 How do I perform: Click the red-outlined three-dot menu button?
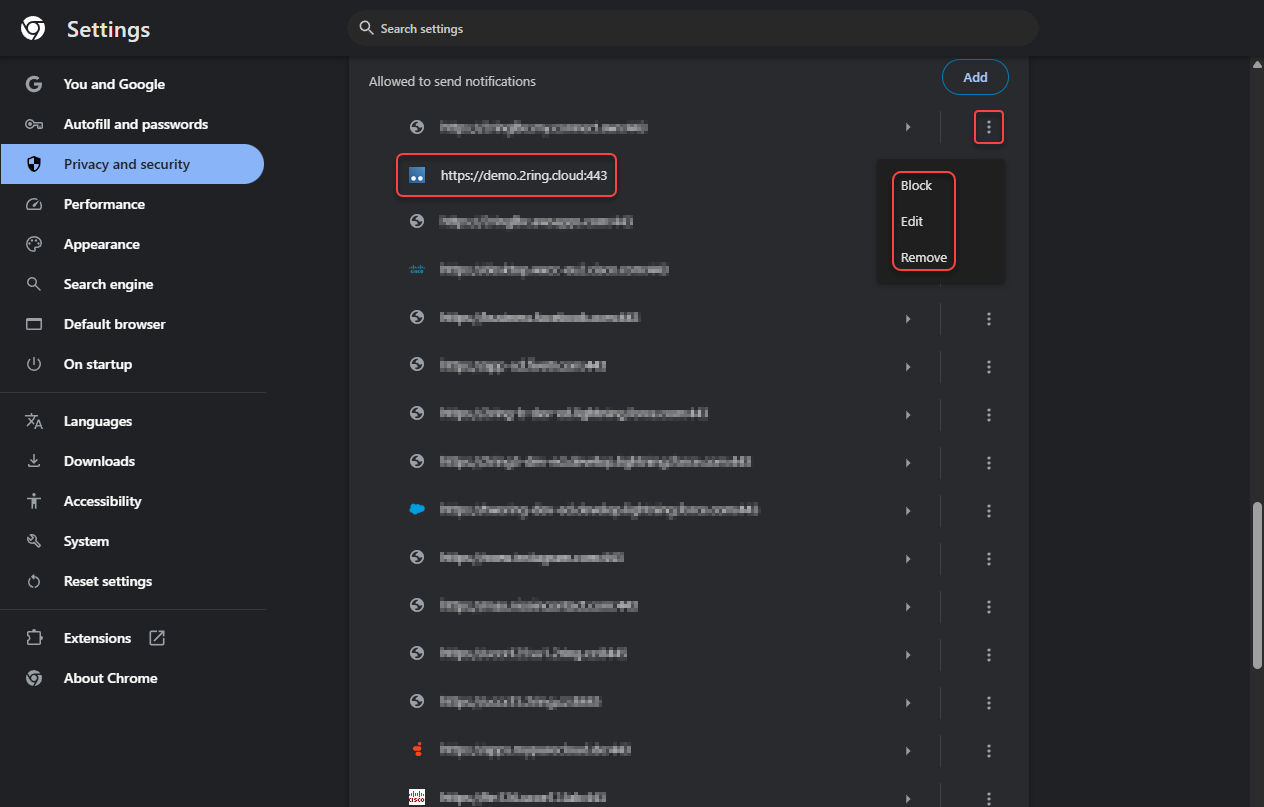point(989,127)
